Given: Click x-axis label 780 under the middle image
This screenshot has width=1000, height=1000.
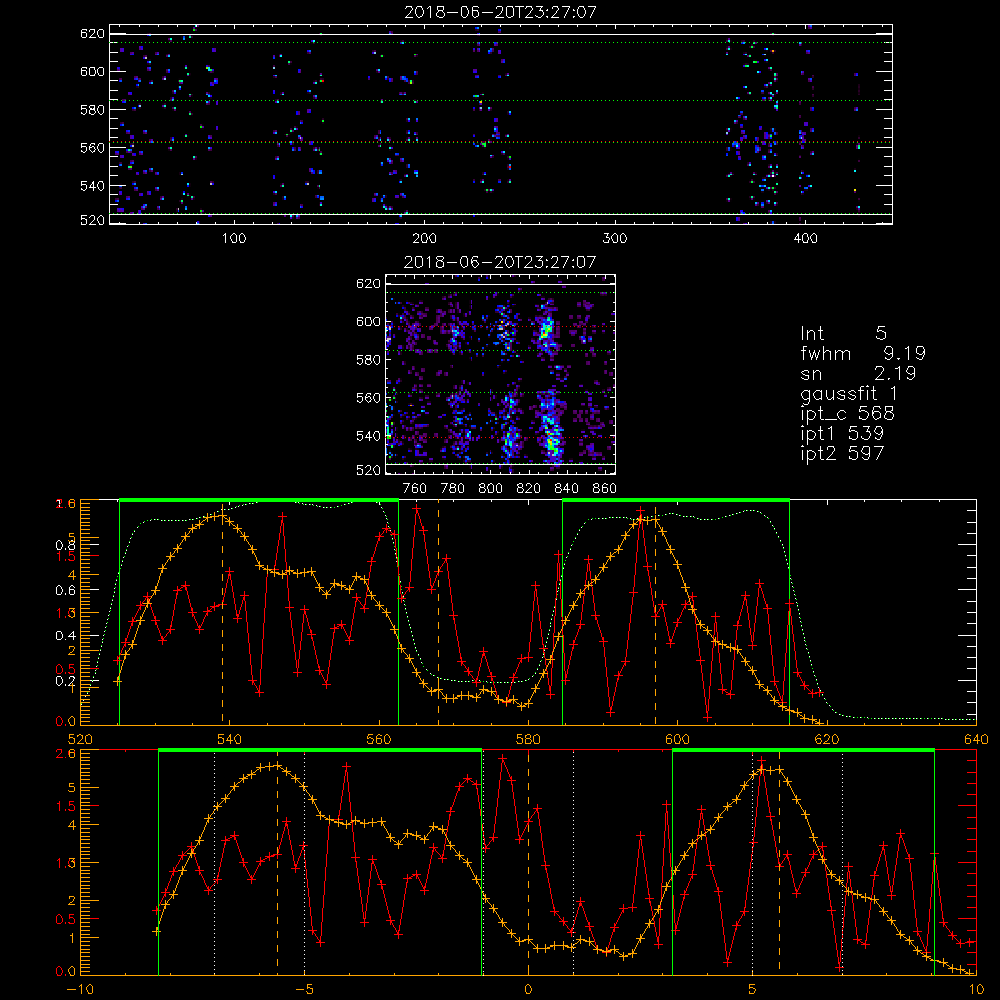Looking at the screenshot, I should pyautogui.click(x=453, y=489).
